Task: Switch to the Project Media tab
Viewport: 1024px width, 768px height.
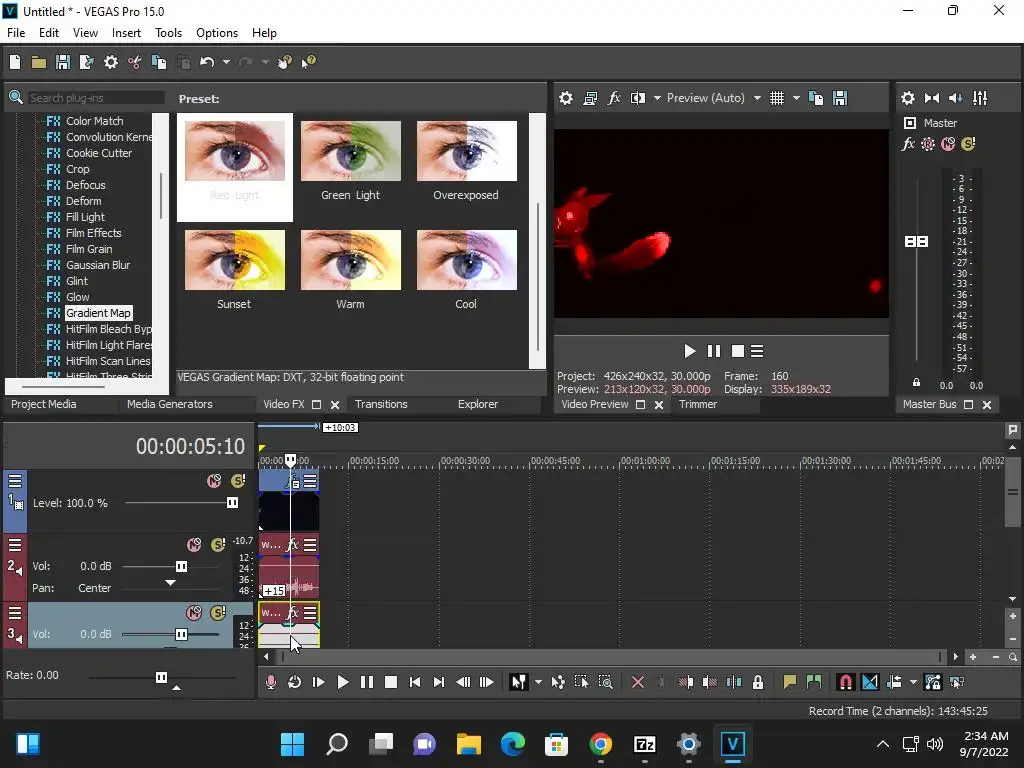Action: (x=44, y=404)
